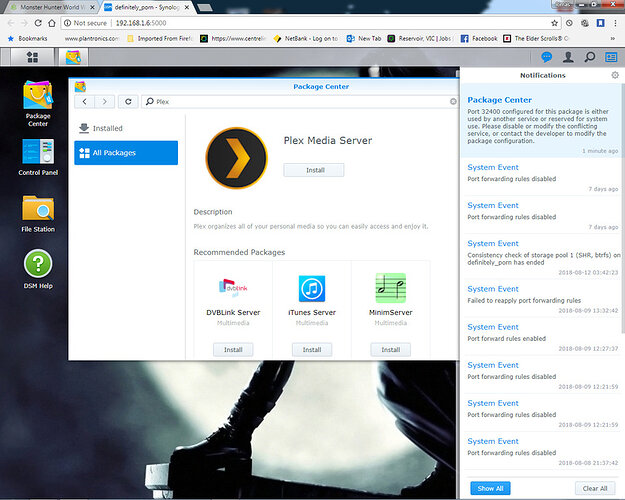Refresh the Package Center list
This screenshot has width=625, height=500.
tap(128, 102)
